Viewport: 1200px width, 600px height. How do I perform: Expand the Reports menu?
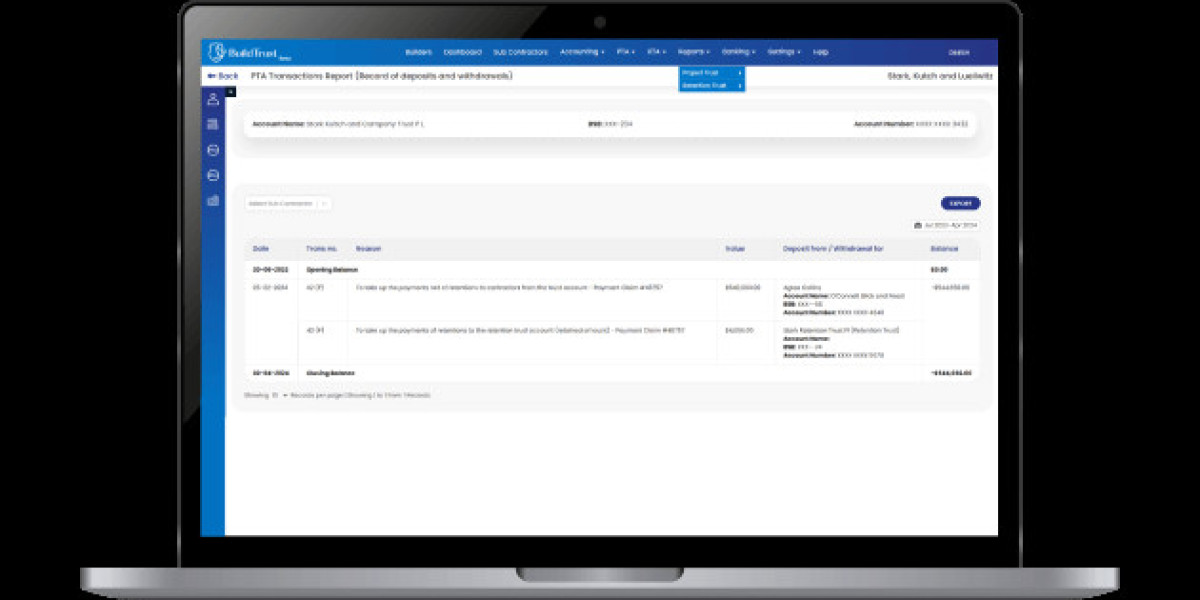point(693,52)
